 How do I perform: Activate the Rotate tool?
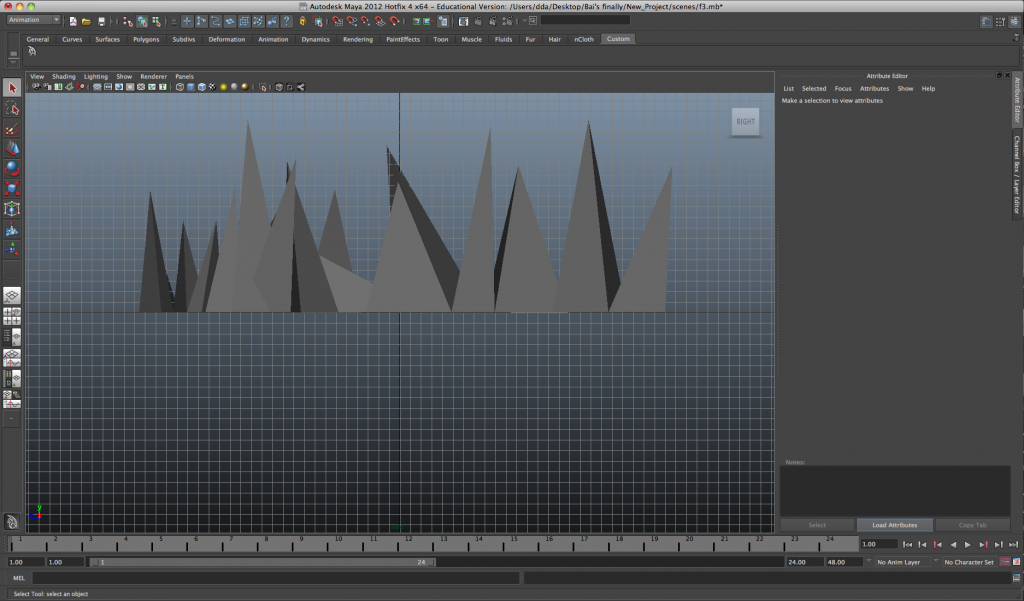tap(12, 168)
